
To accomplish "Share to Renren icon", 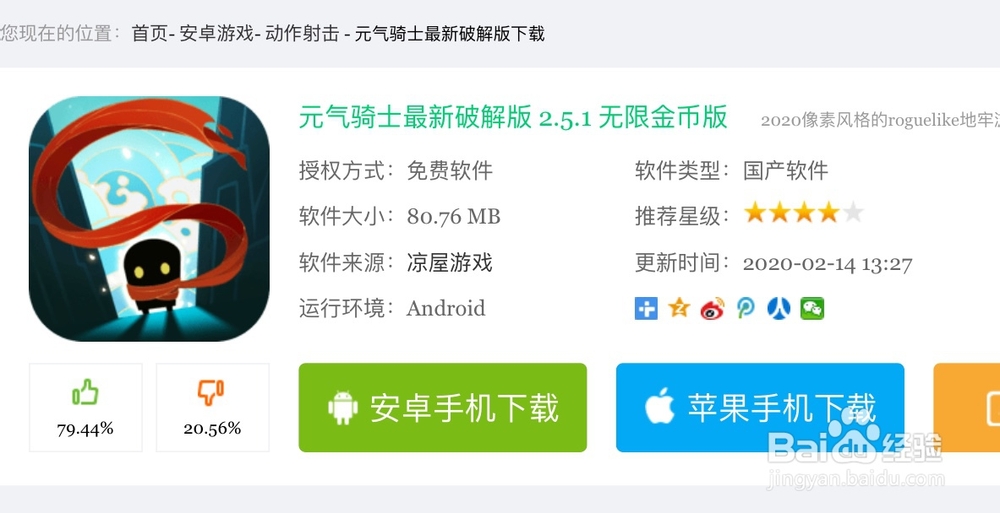I will [x=779, y=309].
